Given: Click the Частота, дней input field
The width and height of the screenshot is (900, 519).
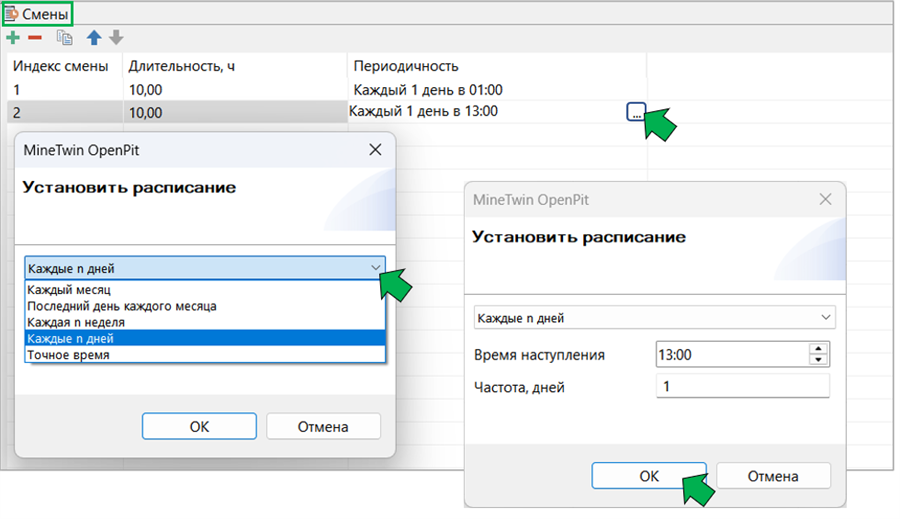Looking at the screenshot, I should (x=743, y=386).
